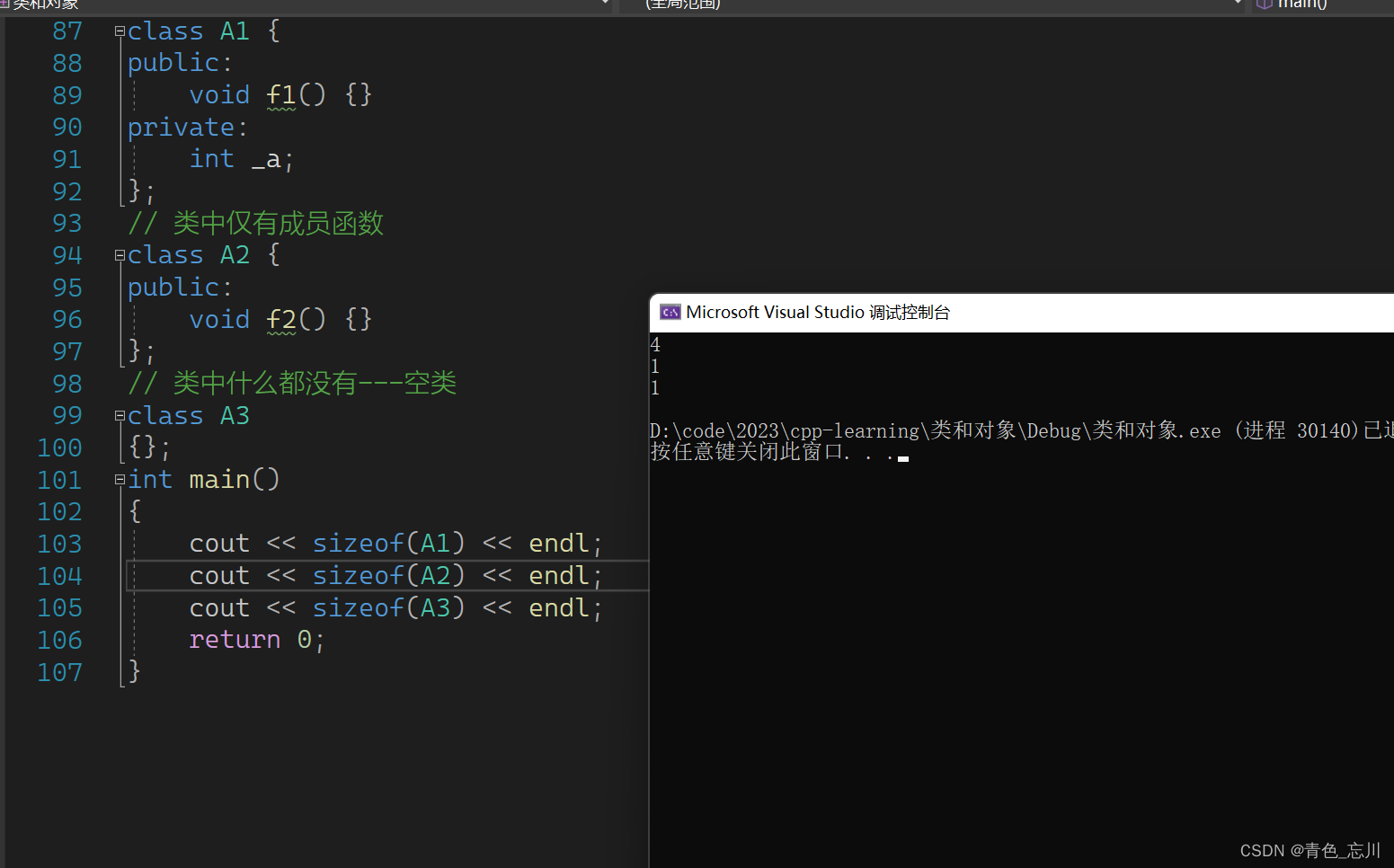Click the int keyword on line 91
This screenshot has width=1394, height=868.
tap(212, 160)
